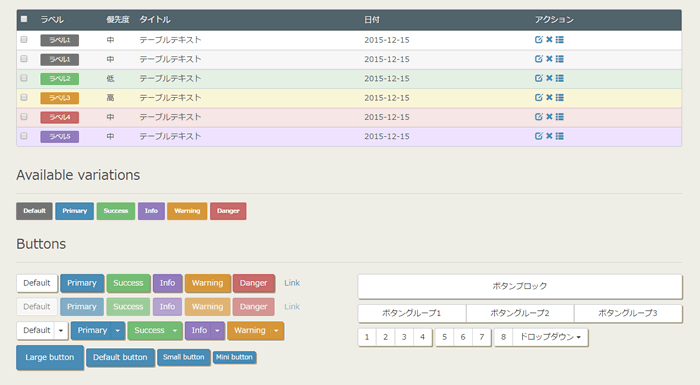Select ボタングループ3 segment
This screenshot has height=385, width=700.
coord(628,313)
